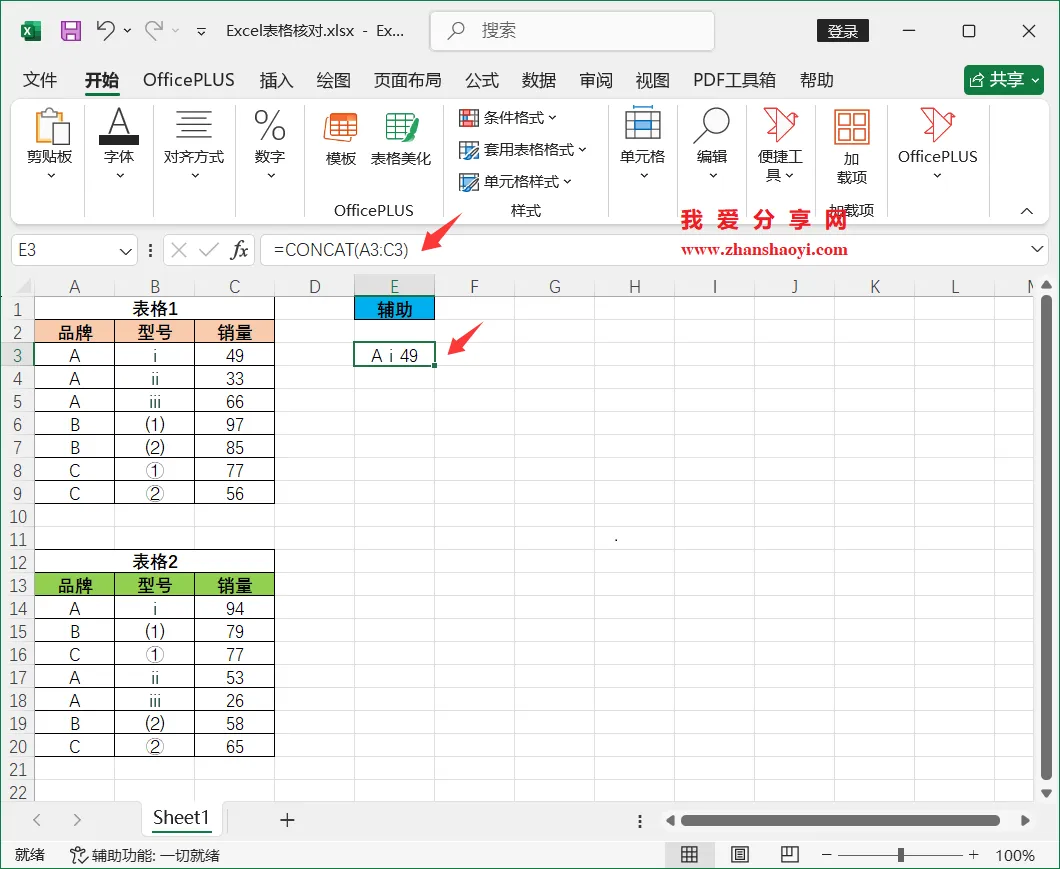This screenshot has height=869, width=1060.
Task: Click the search (搜索) box
Action: [x=572, y=31]
